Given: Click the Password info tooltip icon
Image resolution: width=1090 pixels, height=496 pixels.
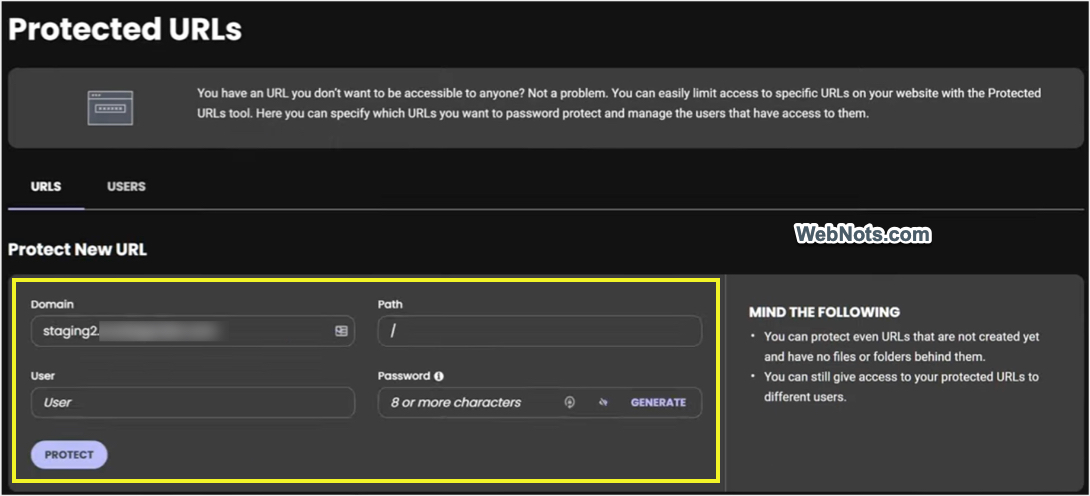Looking at the screenshot, I should coord(438,377).
